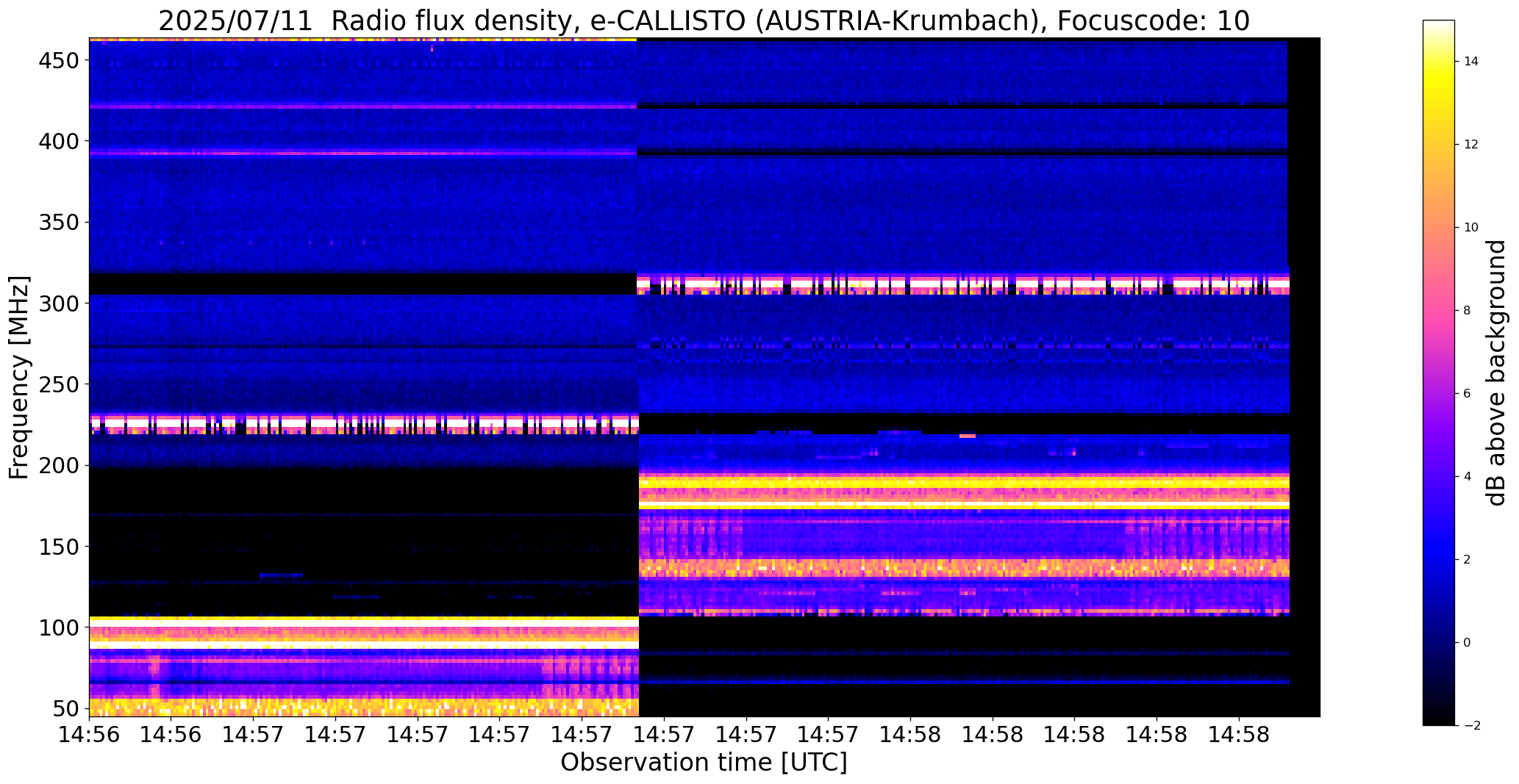The width and height of the screenshot is (1519, 784).
Task: Click the 200 tick on frequency axis
Action: tap(59, 465)
